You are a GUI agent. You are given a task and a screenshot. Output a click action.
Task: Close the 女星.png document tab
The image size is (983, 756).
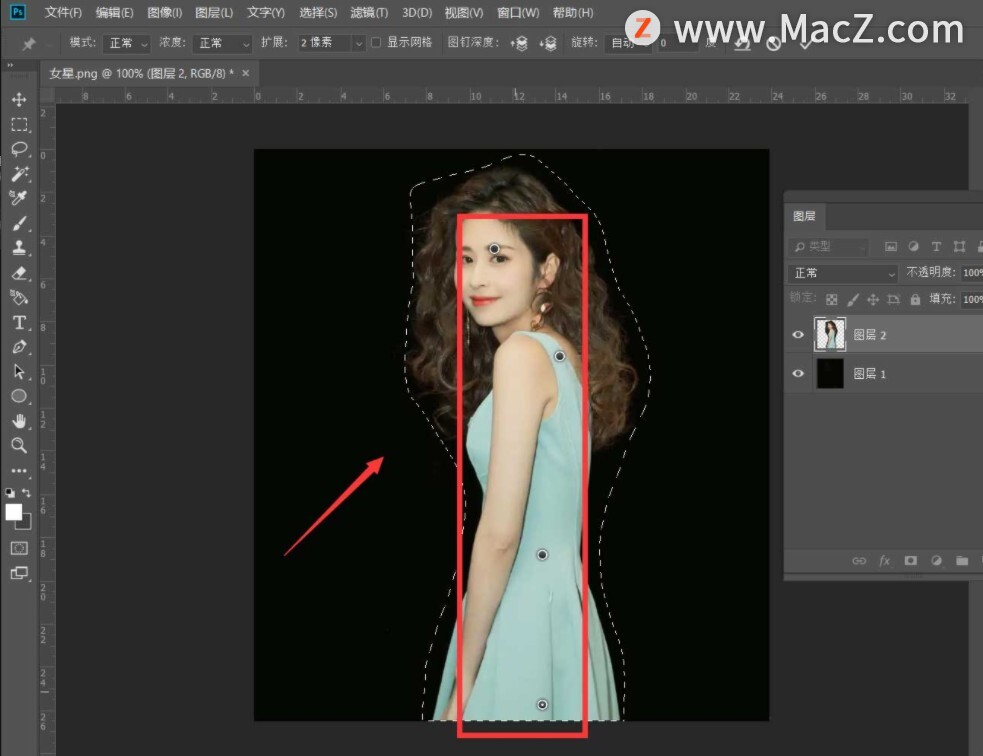point(246,73)
